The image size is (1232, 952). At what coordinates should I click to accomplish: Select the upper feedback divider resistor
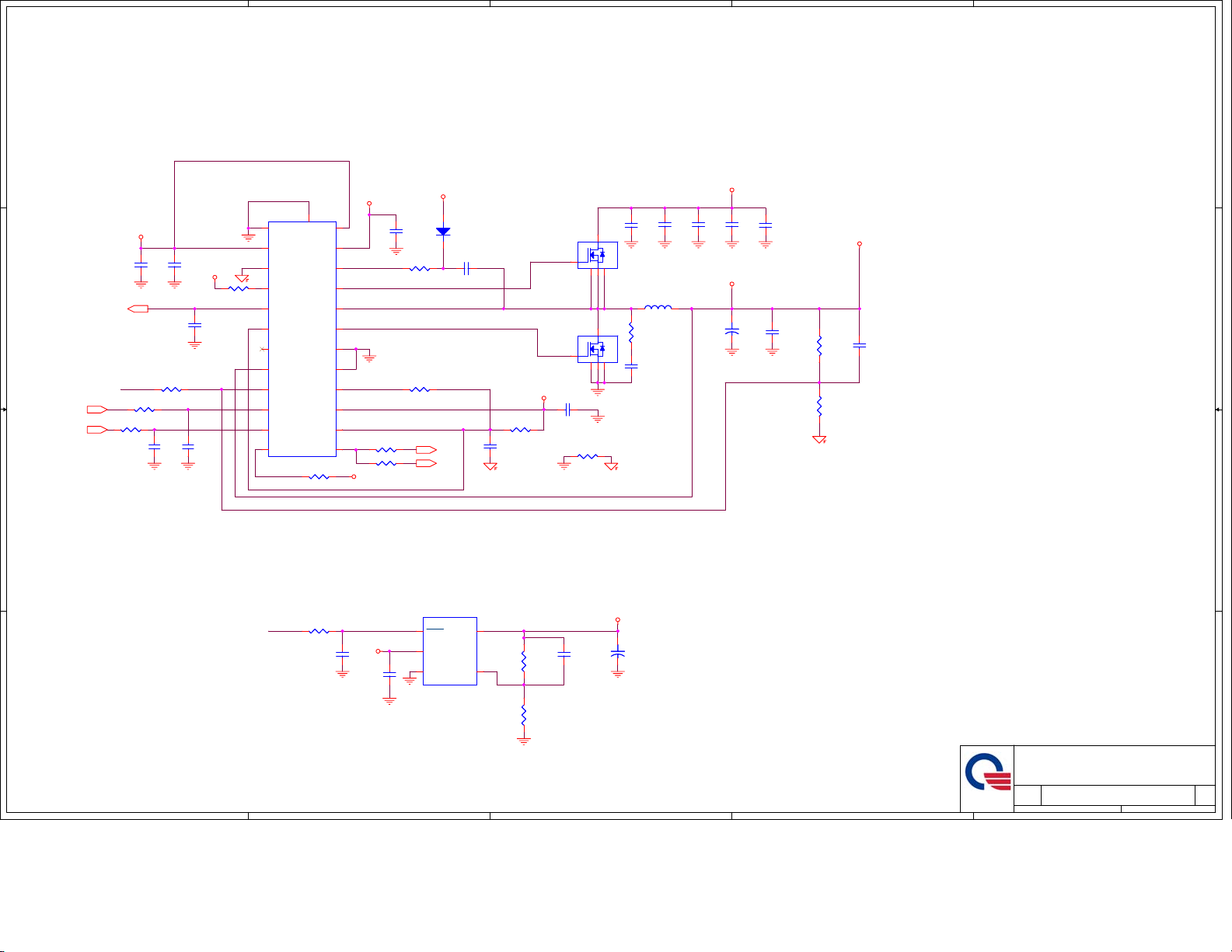pos(819,346)
